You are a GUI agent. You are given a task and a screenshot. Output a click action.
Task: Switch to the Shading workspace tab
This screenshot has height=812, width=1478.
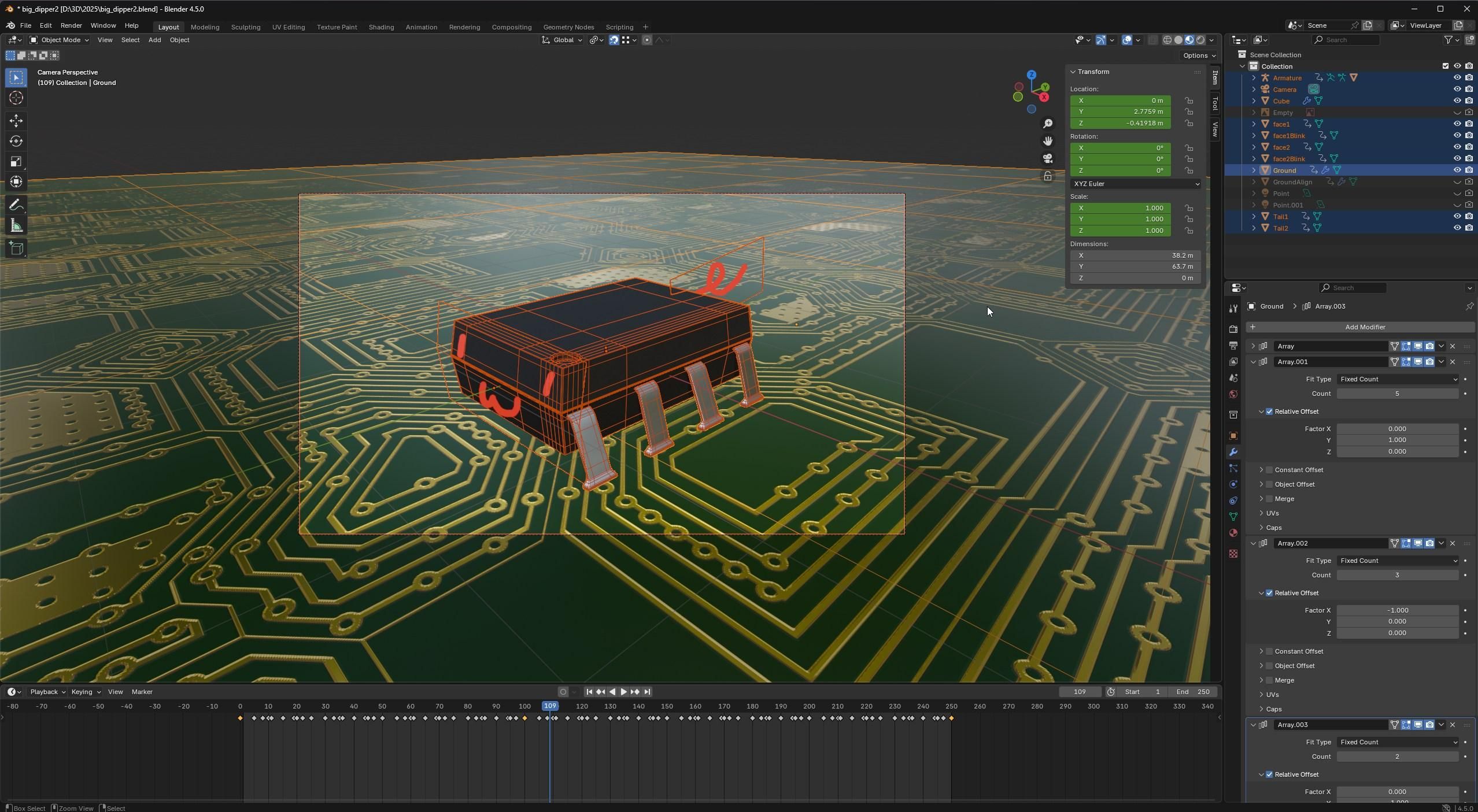(x=380, y=27)
